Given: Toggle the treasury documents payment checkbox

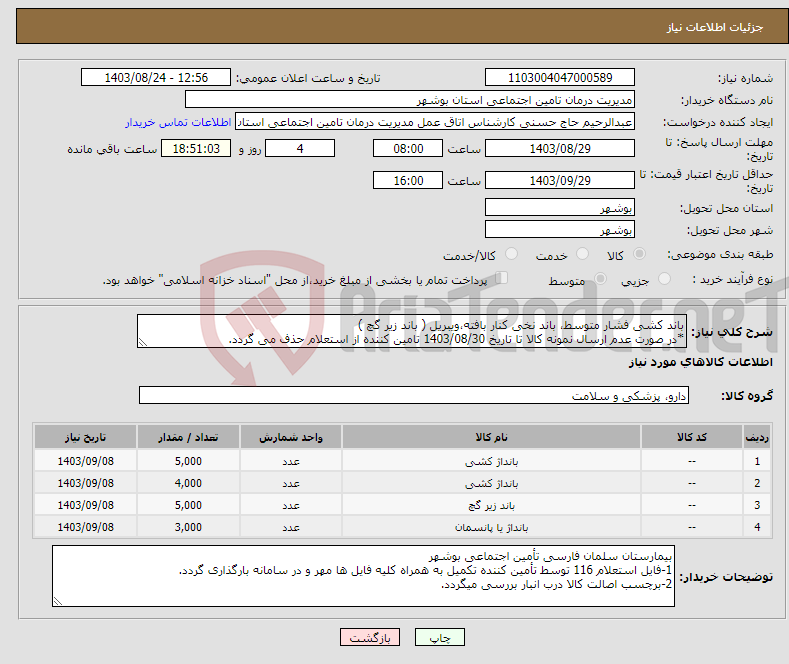Looking at the screenshot, I should [502, 278].
